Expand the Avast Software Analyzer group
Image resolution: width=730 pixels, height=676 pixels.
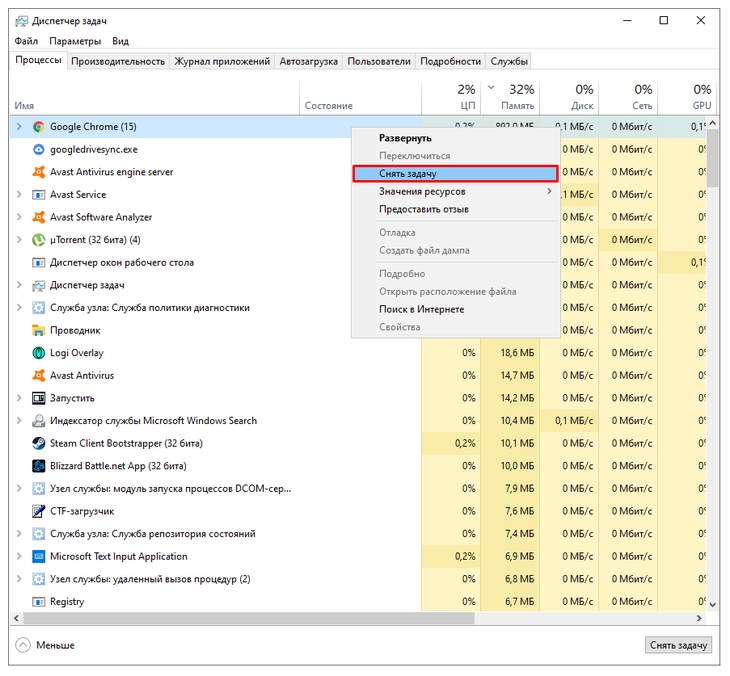click(x=19, y=217)
